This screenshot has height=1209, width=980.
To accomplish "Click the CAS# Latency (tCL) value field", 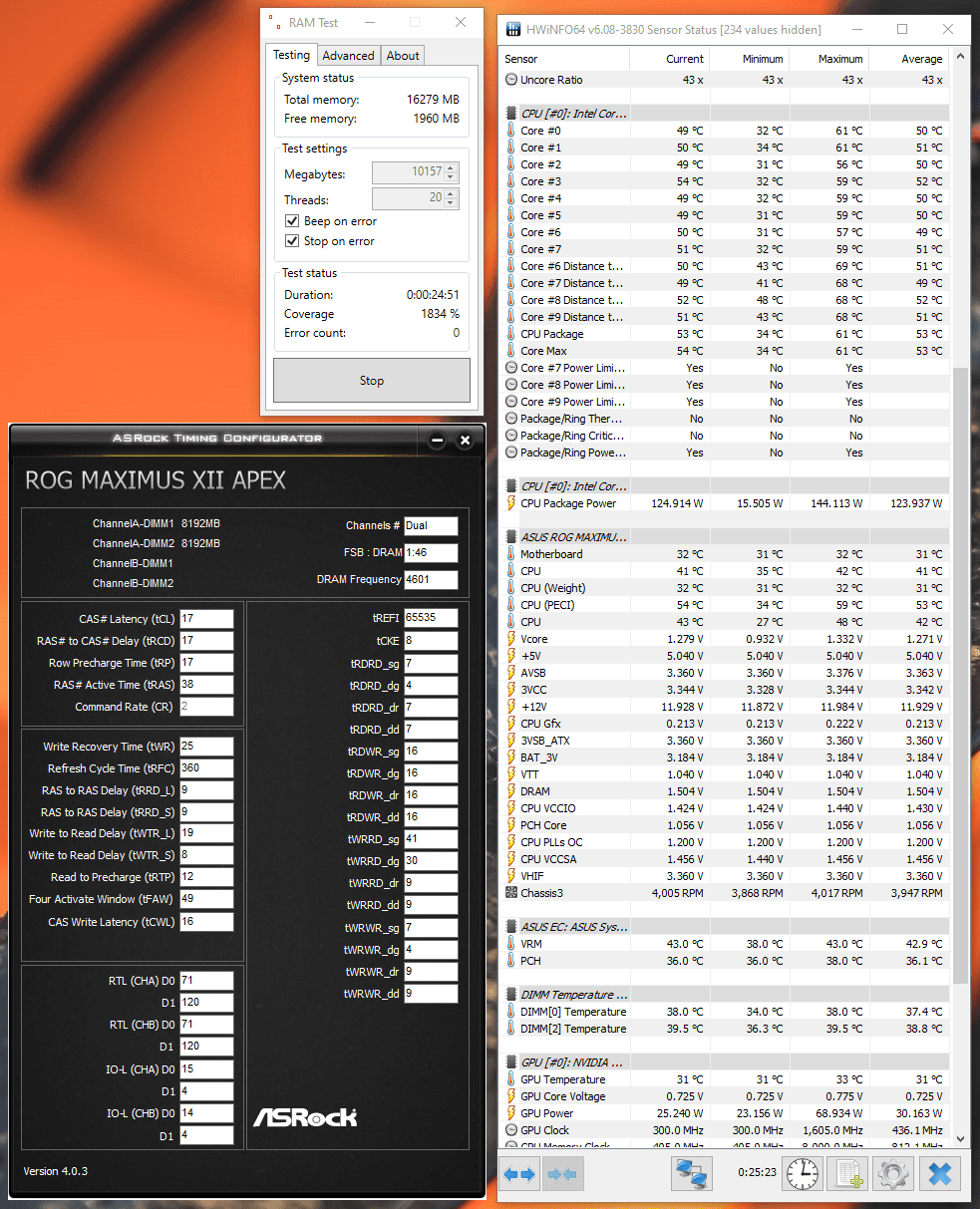I will coord(206,619).
